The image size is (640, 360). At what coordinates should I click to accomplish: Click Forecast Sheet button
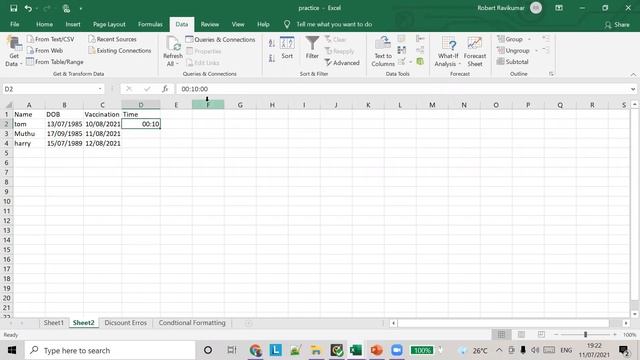pyautogui.click(x=475, y=51)
